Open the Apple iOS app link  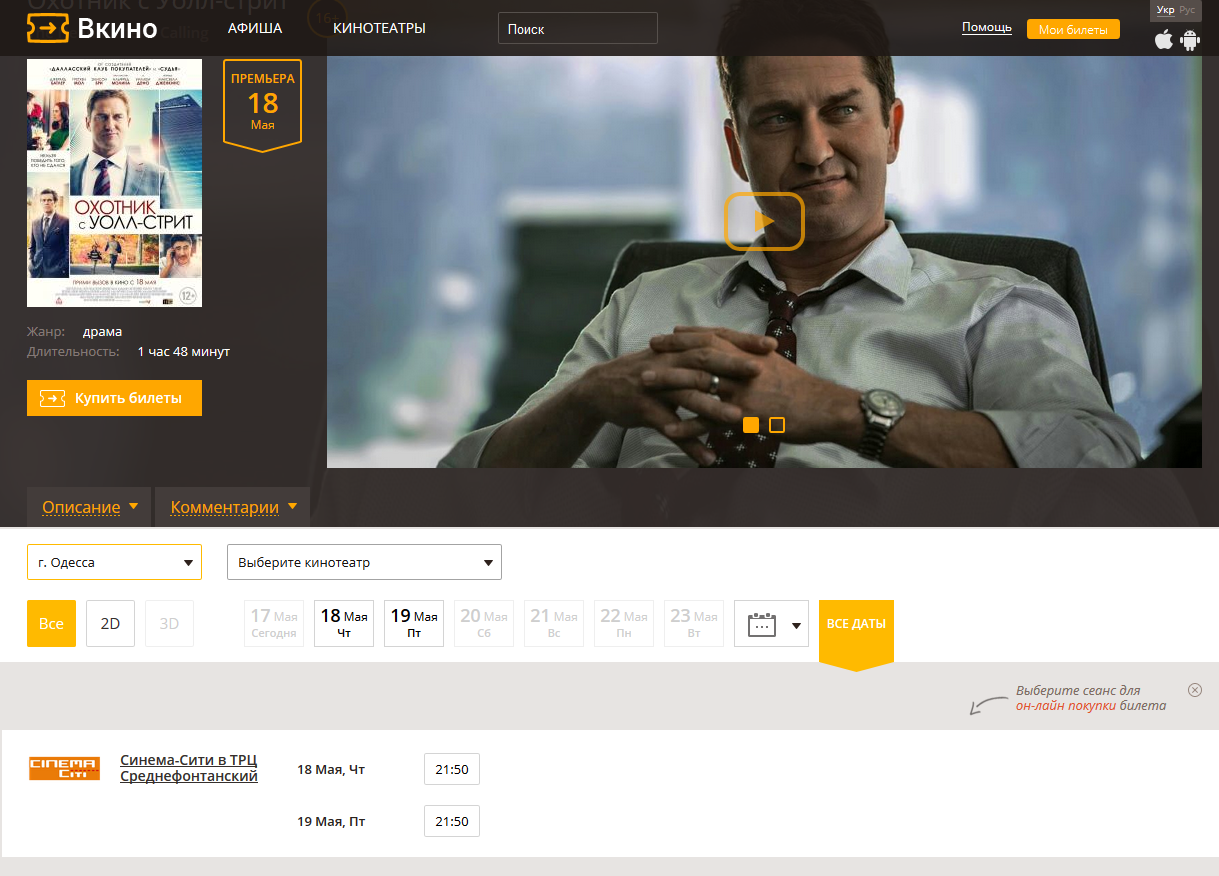pyautogui.click(x=1163, y=40)
